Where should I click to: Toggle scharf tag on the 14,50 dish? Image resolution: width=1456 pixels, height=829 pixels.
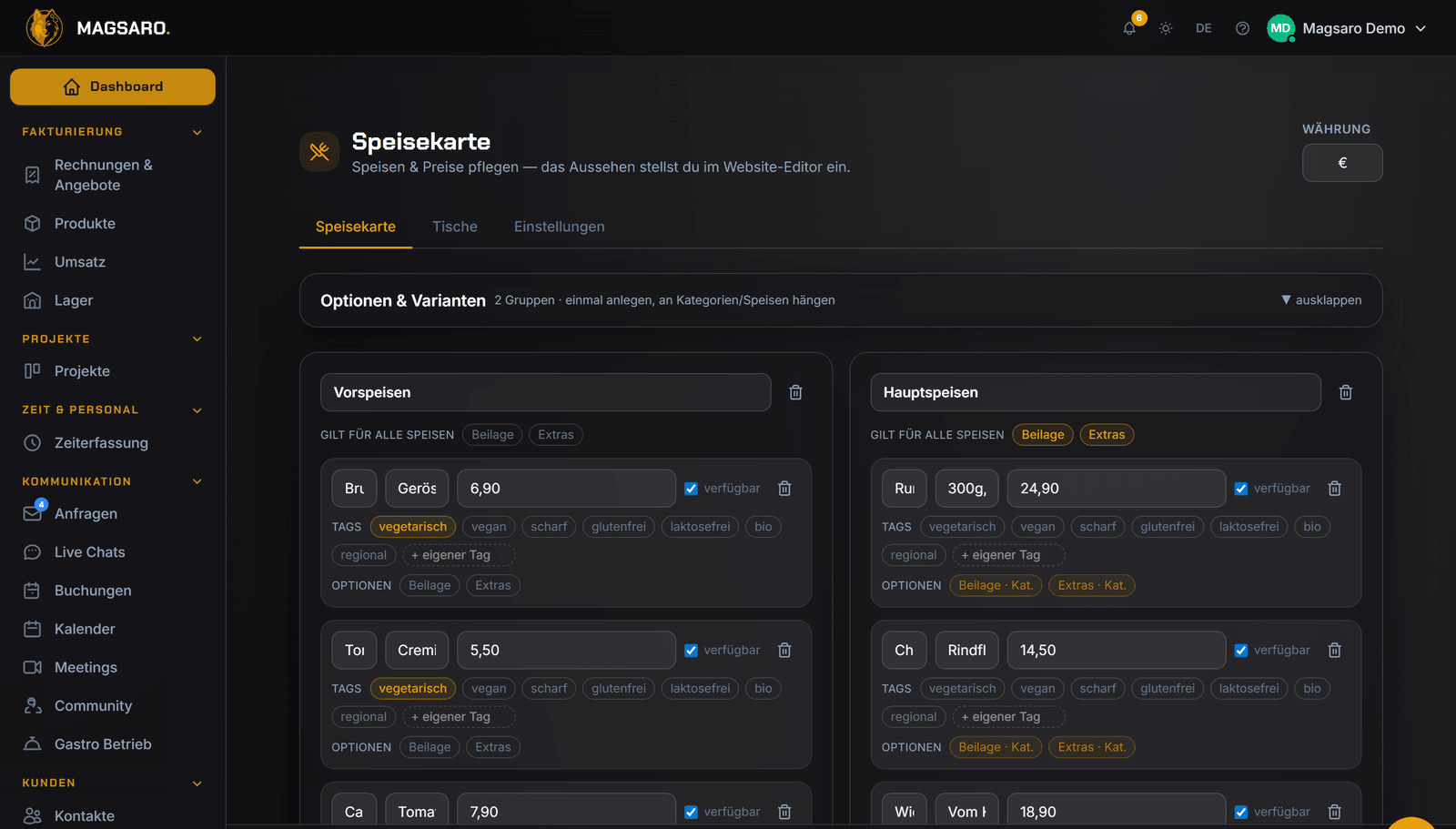(x=1097, y=689)
